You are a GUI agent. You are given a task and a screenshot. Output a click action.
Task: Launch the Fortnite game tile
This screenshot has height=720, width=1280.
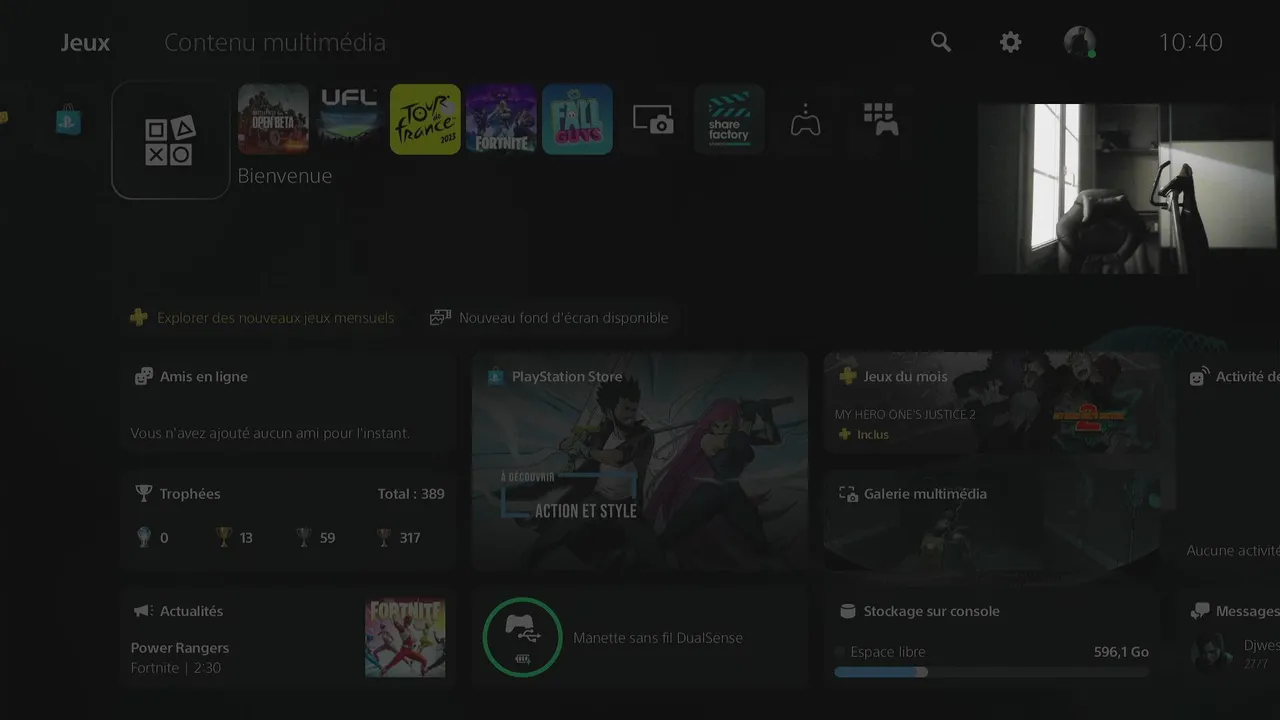click(x=501, y=119)
